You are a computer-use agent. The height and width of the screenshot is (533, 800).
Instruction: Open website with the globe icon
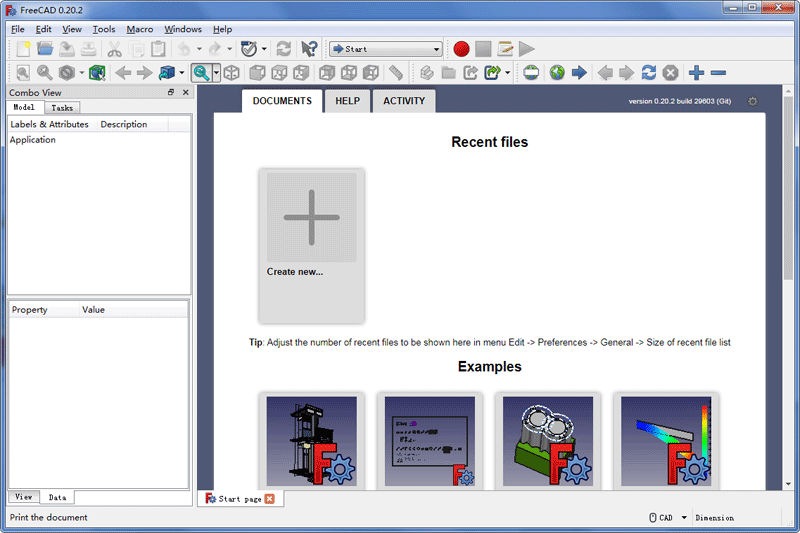pyautogui.click(x=557, y=73)
